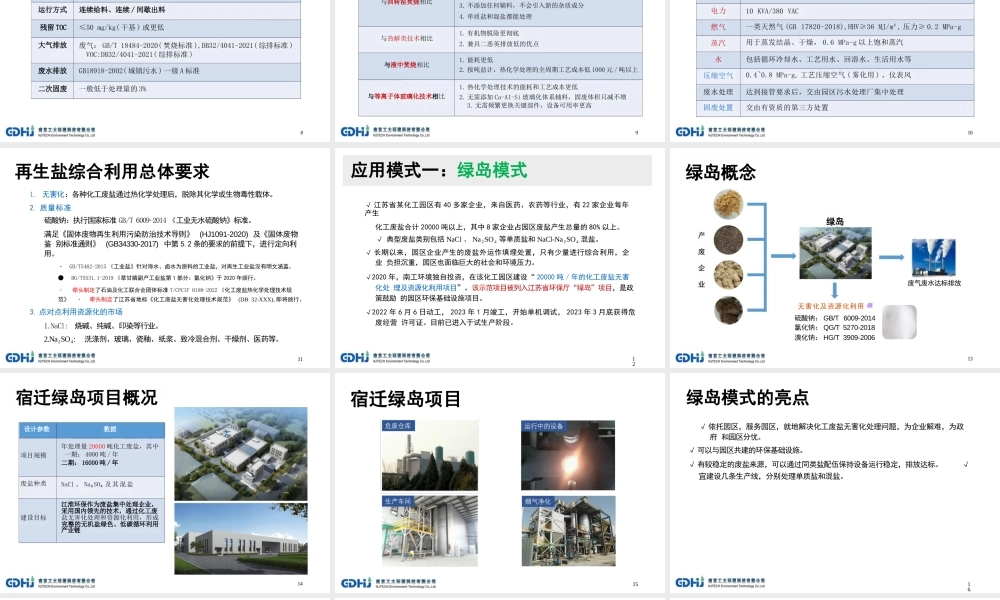Select the 运行中的设备 photo

[x=568, y=455]
